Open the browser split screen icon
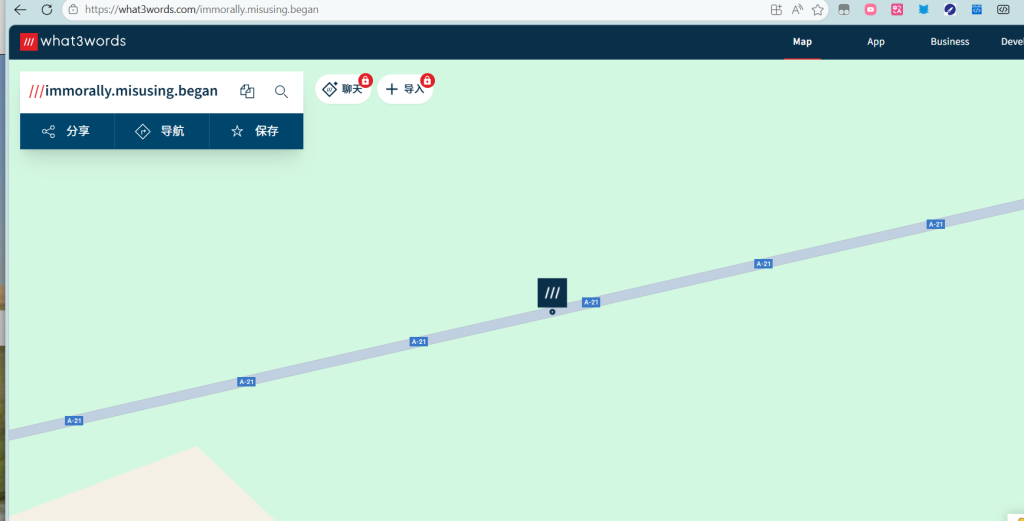The width and height of the screenshot is (1024, 521). (x=776, y=9)
